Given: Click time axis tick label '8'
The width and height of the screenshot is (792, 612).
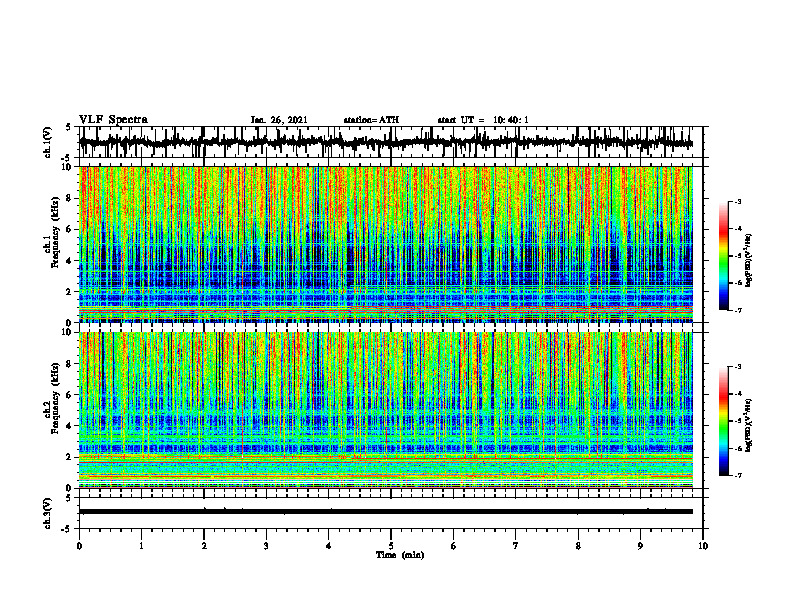Looking at the screenshot, I should (x=578, y=546).
